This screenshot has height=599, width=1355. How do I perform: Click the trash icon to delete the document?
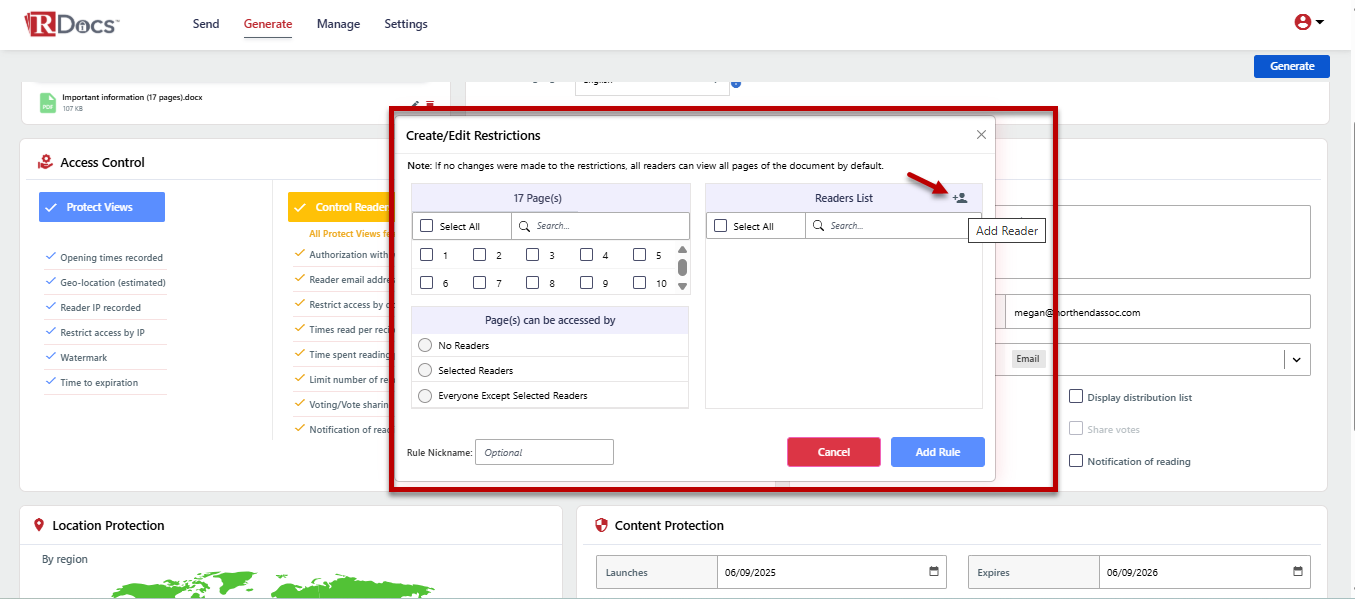[x=430, y=102]
